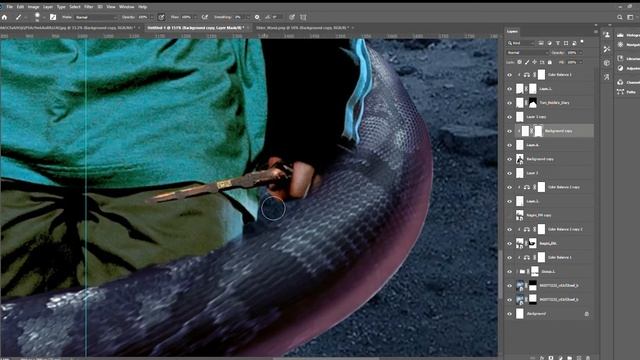Toggle pressure for size icon
The width and height of the screenshot is (640, 360).
292,17
